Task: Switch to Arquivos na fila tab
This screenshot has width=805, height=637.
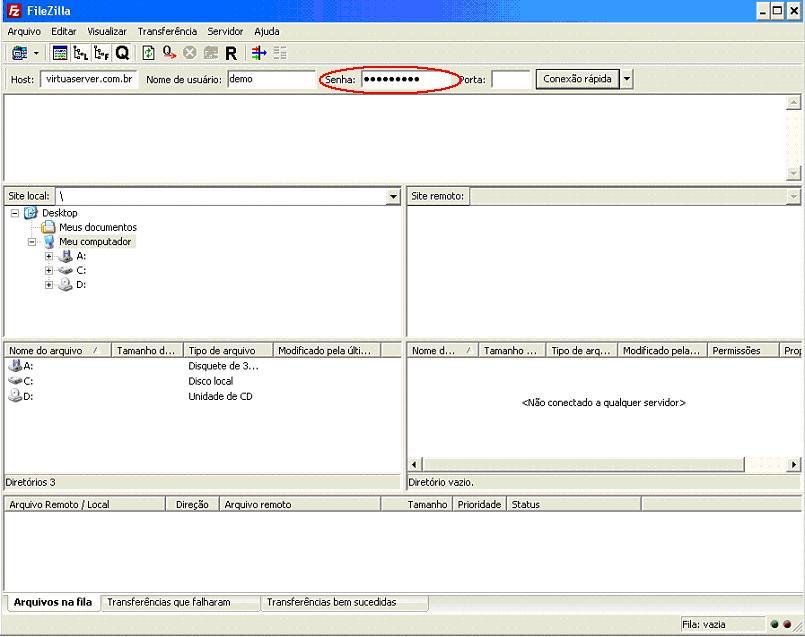Action: (x=53, y=602)
